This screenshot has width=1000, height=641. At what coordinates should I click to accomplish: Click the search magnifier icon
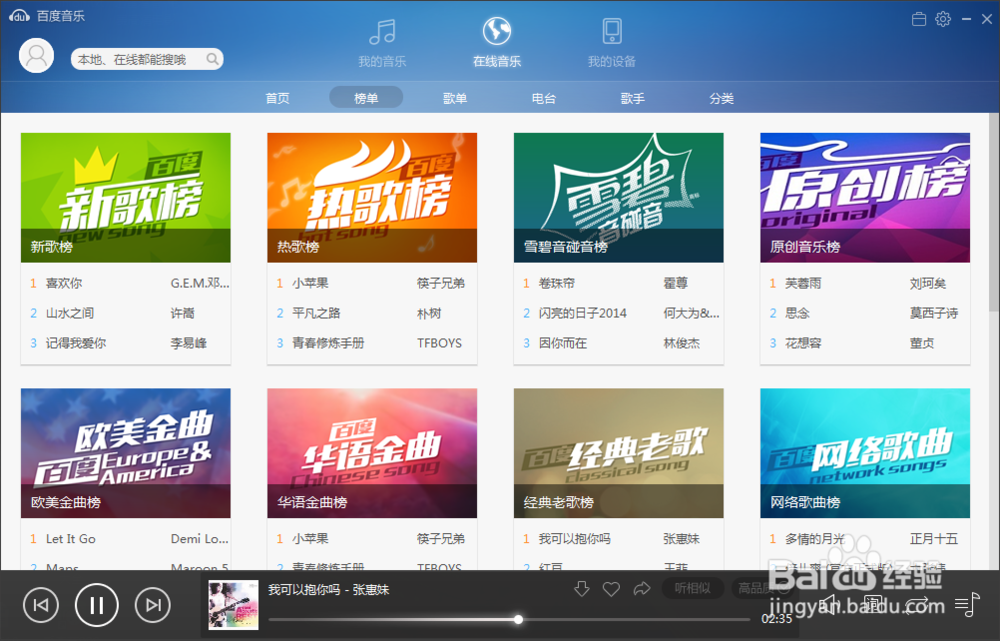212,59
